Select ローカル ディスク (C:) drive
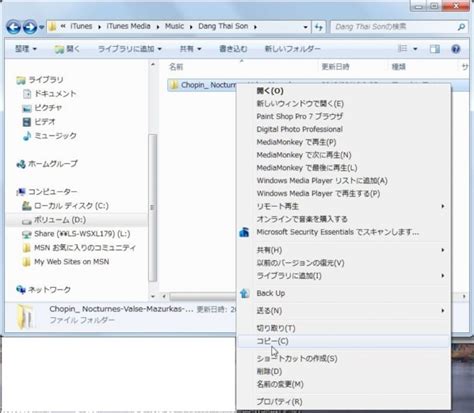 point(65,206)
